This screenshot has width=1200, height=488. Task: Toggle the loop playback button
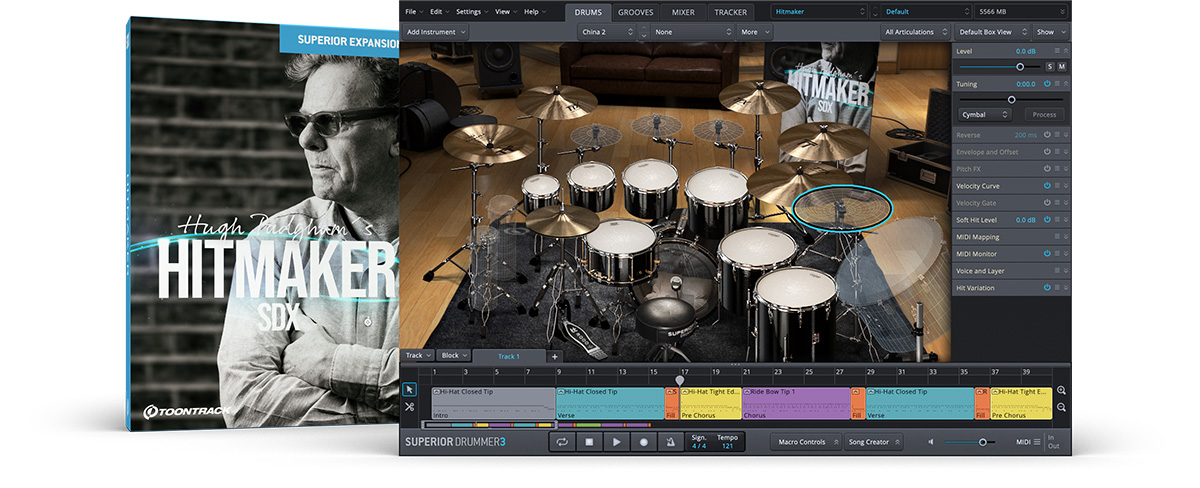tap(562, 441)
